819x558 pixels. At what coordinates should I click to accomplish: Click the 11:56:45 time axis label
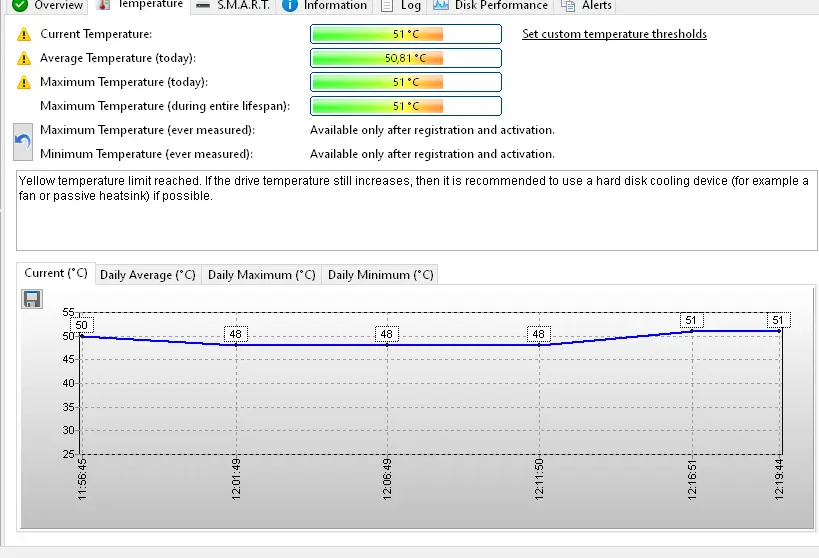pyautogui.click(x=82, y=479)
